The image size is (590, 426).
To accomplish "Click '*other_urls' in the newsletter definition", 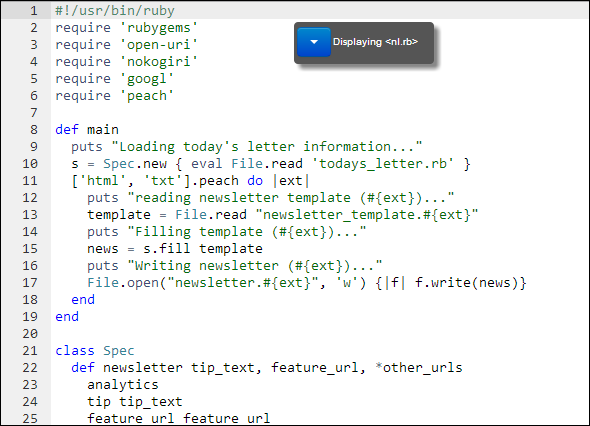I will pyautogui.click(x=418, y=368).
